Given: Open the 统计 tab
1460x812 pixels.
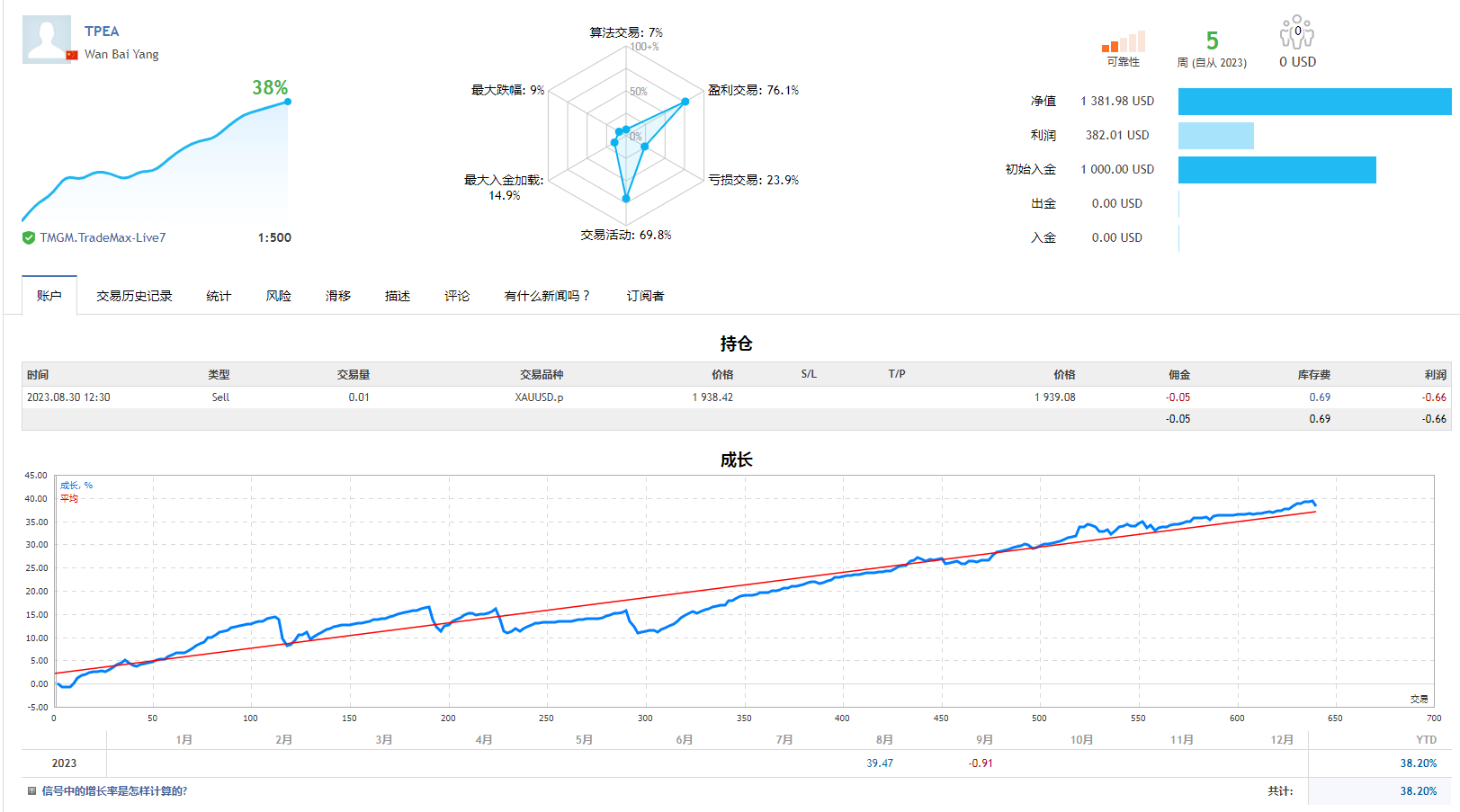Looking at the screenshot, I should [x=218, y=295].
